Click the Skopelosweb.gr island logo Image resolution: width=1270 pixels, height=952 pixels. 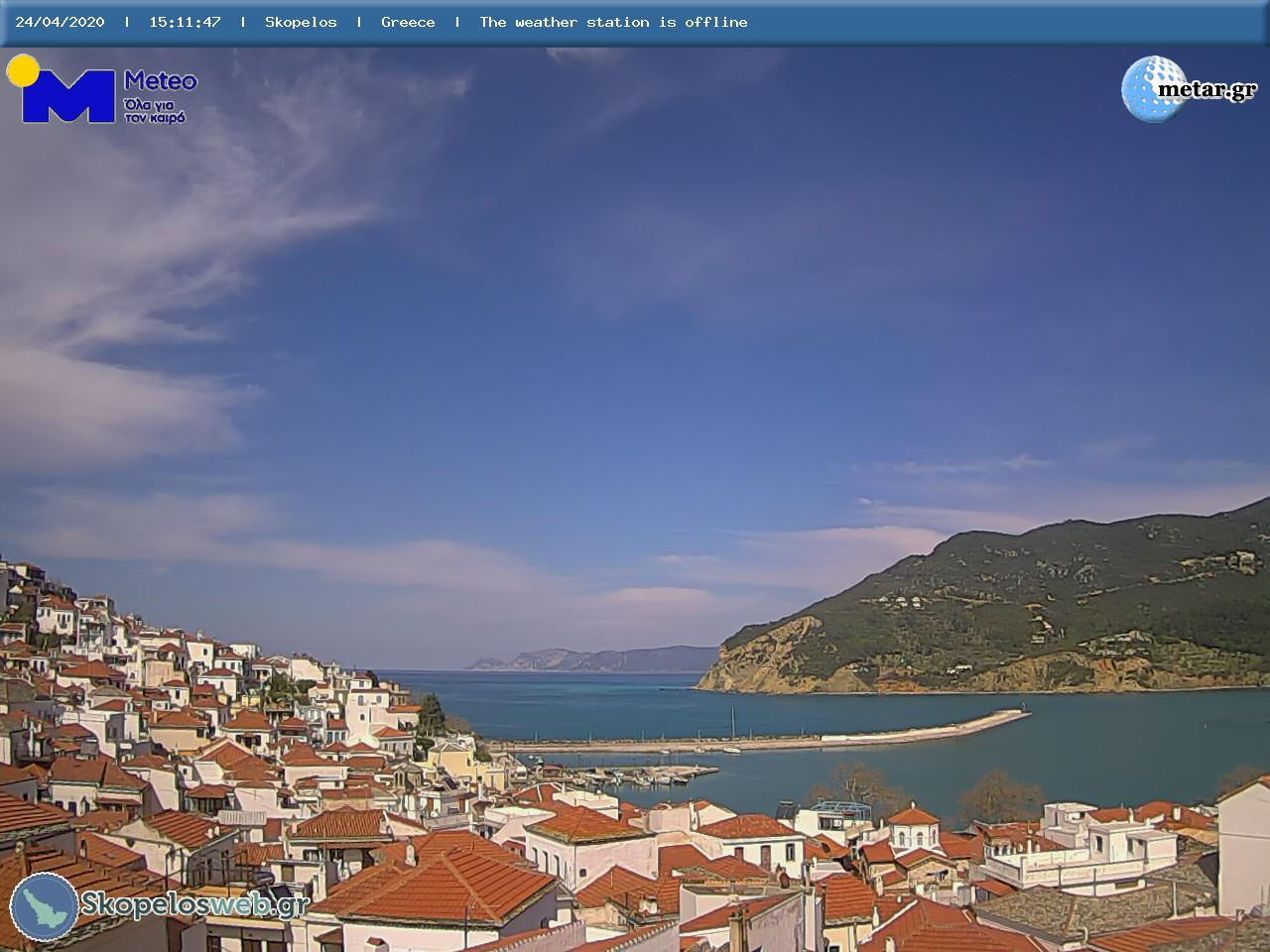coord(45,906)
